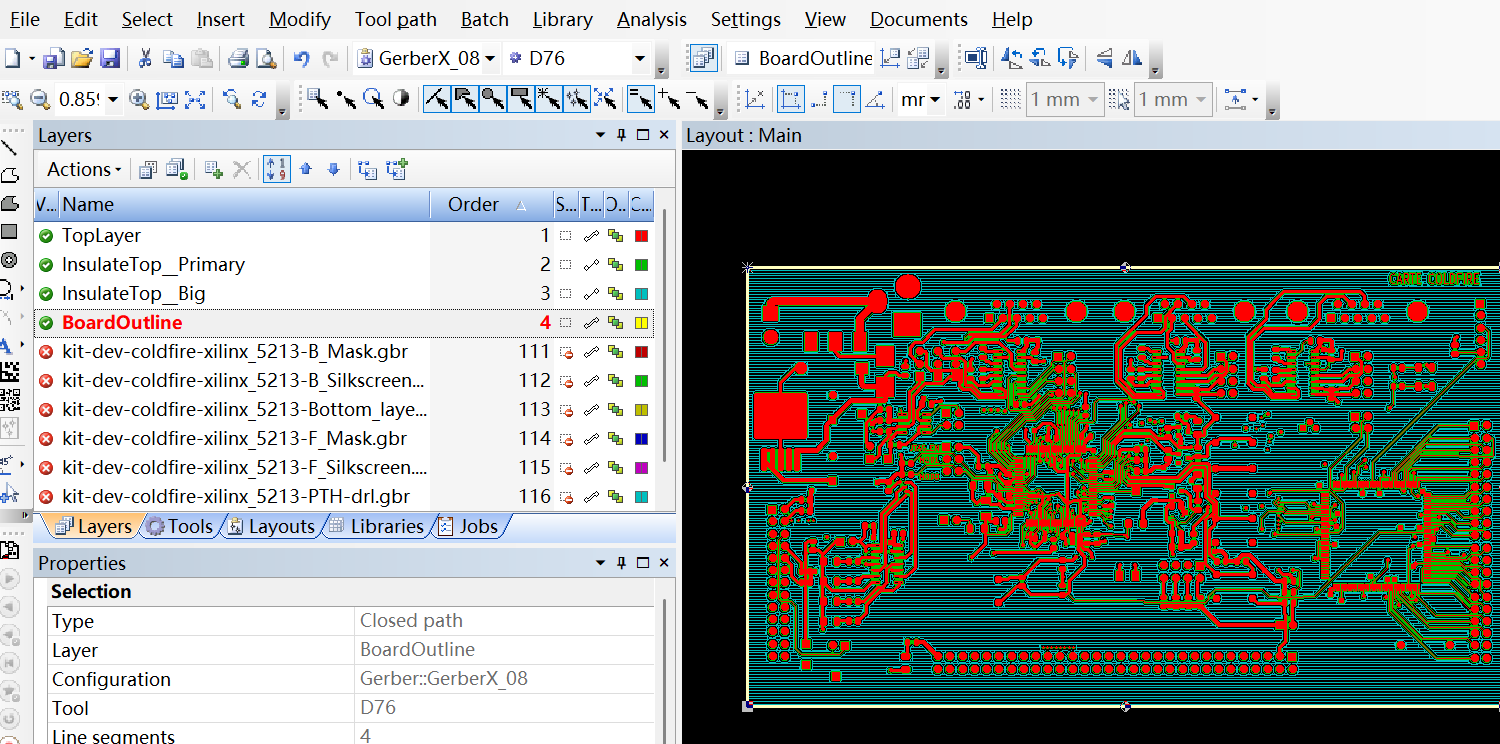The image size is (1500, 744).
Task: Click the Copy icon in main toolbar
Action: click(173, 58)
